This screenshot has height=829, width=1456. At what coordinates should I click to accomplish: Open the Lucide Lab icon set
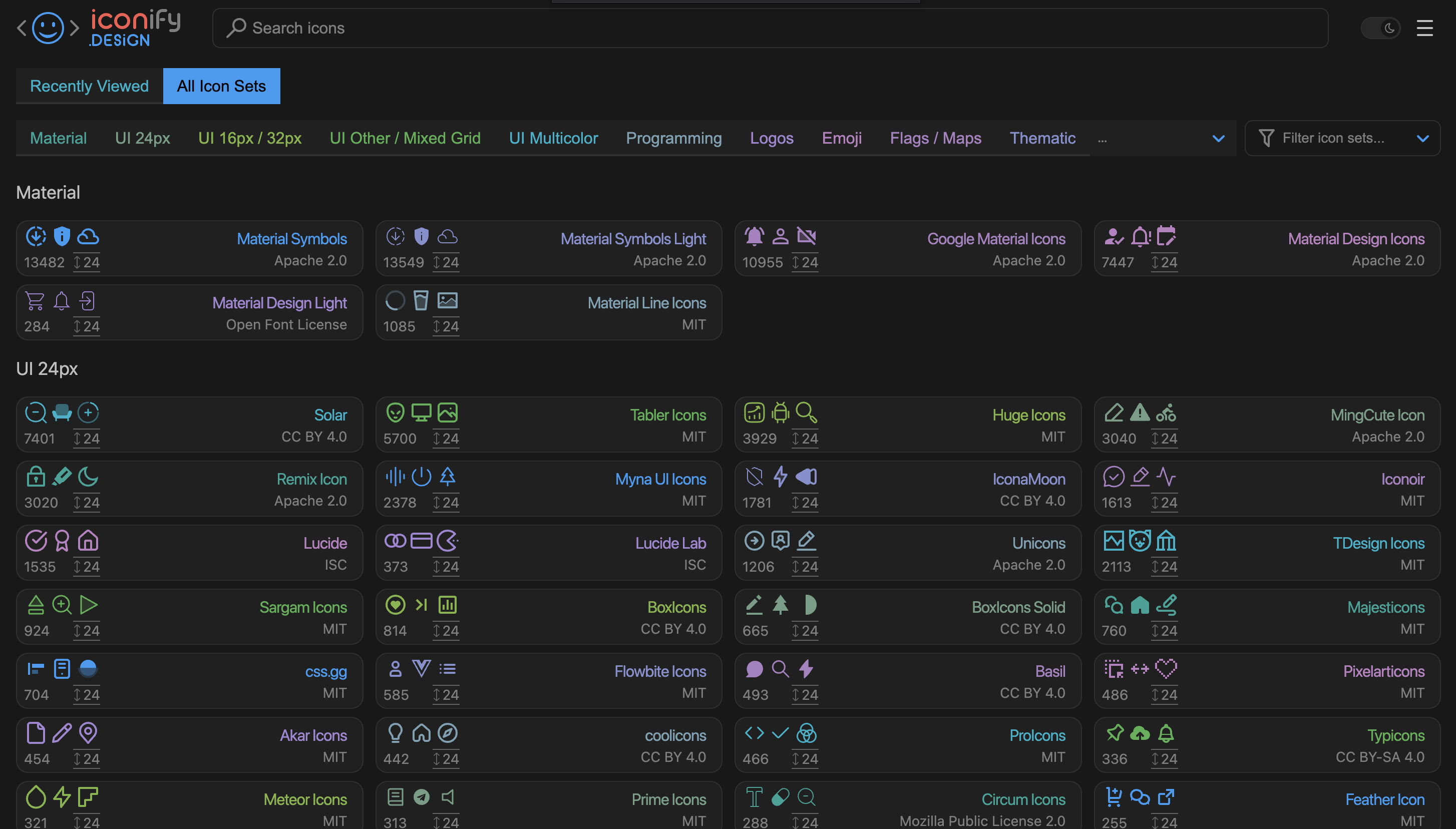[548, 553]
